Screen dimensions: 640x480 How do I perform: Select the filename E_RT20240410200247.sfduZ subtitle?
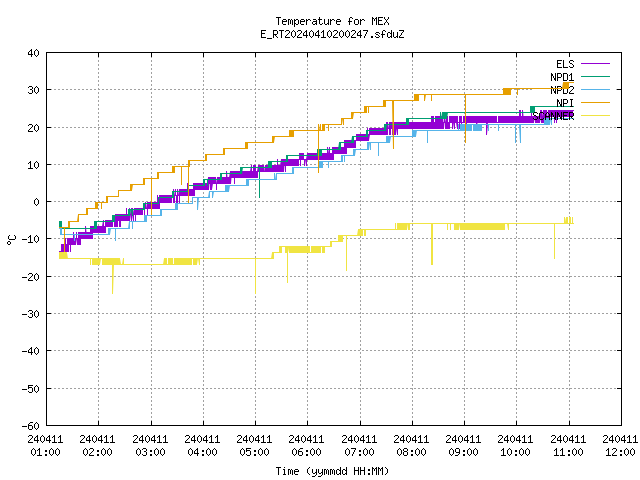(332, 34)
